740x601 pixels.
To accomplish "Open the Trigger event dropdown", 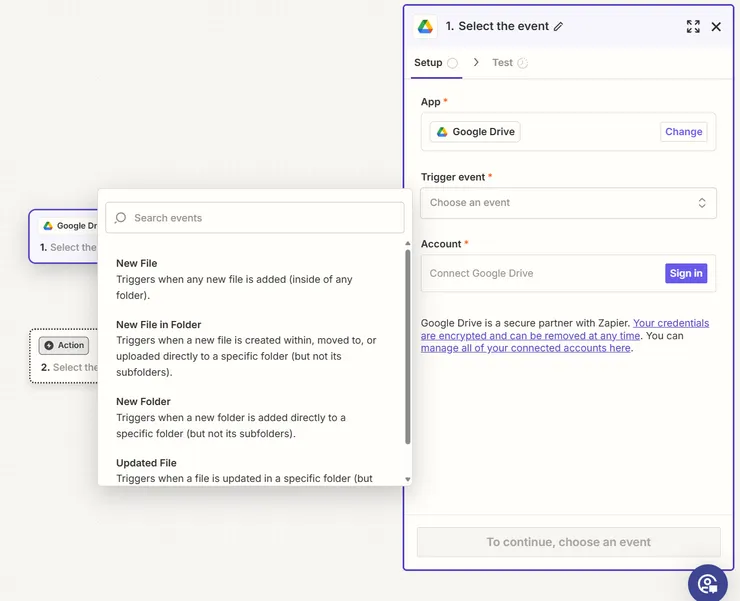I will pos(568,203).
